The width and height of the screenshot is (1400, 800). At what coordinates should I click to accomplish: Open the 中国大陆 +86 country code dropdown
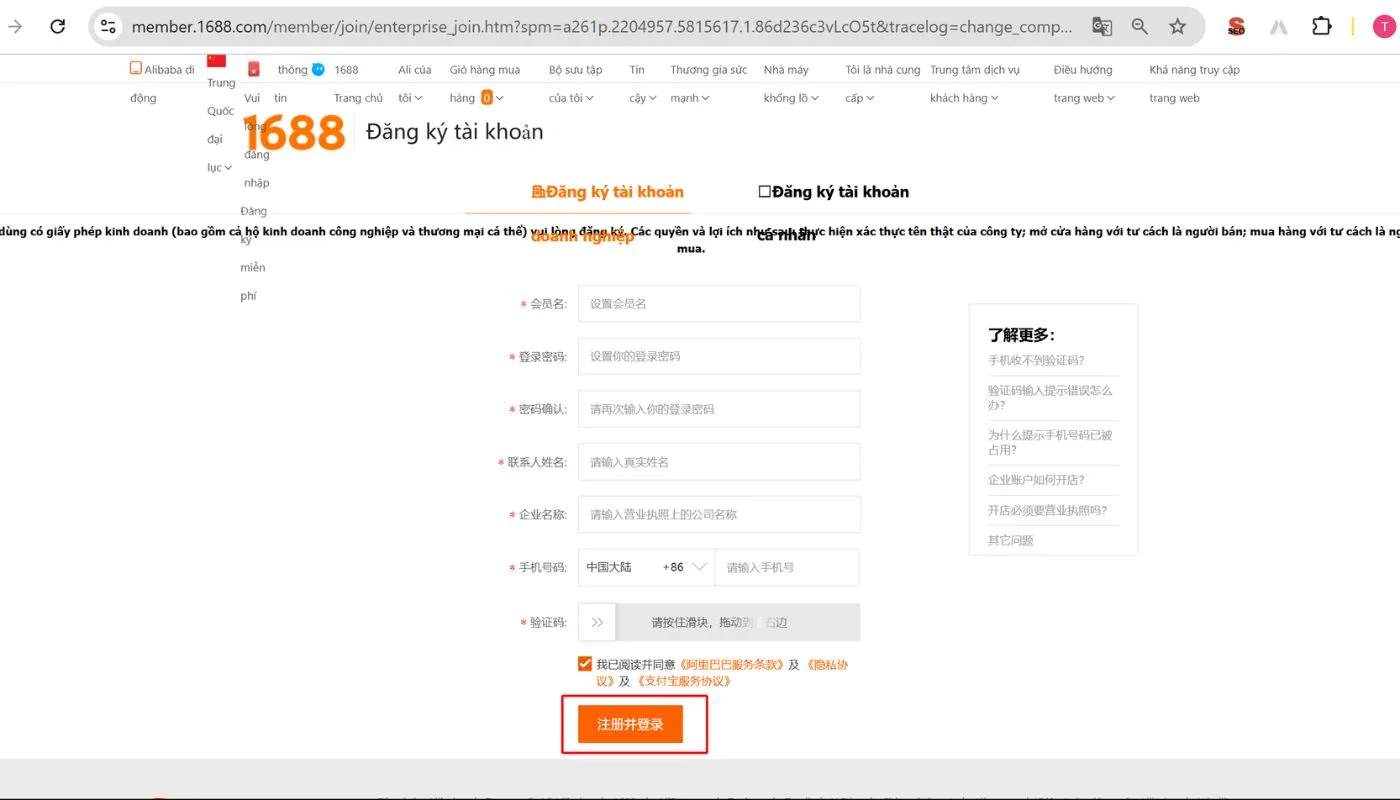(646, 567)
